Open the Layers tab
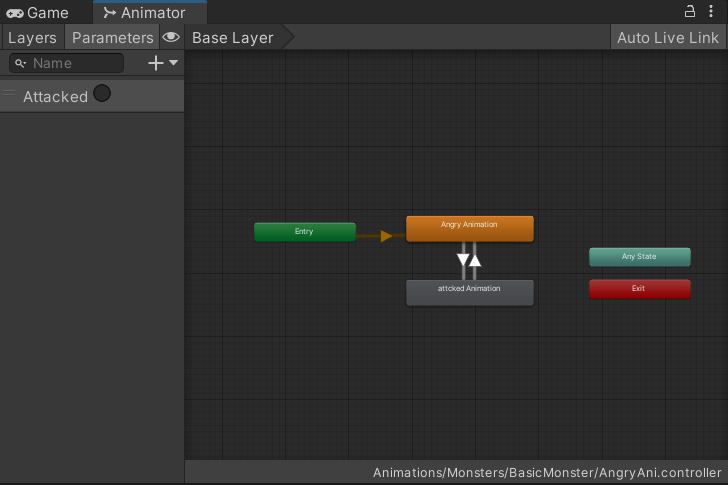 coord(32,38)
